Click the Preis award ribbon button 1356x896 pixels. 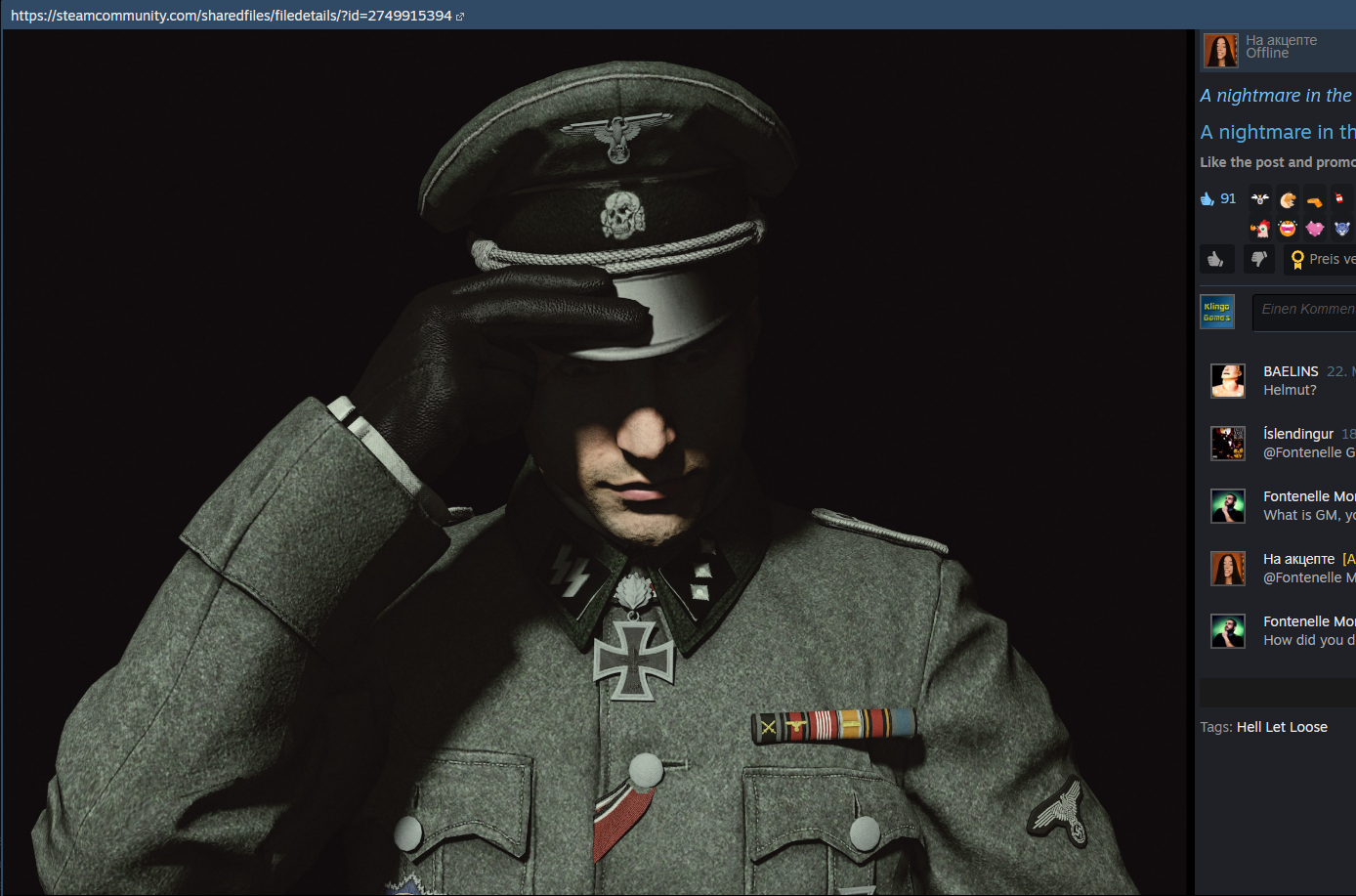coord(1321,259)
